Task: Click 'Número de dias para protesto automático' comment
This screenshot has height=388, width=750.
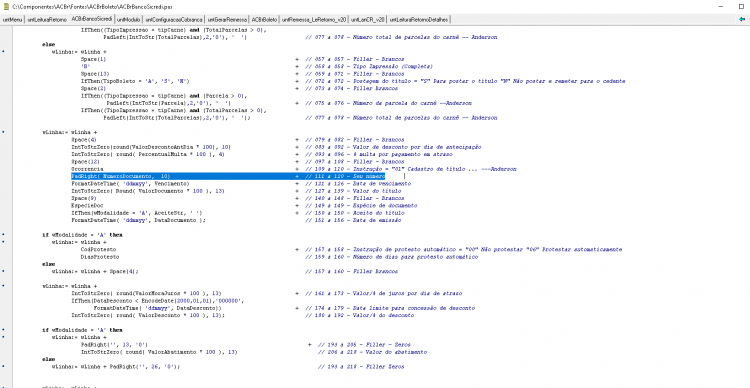Action: point(415,257)
